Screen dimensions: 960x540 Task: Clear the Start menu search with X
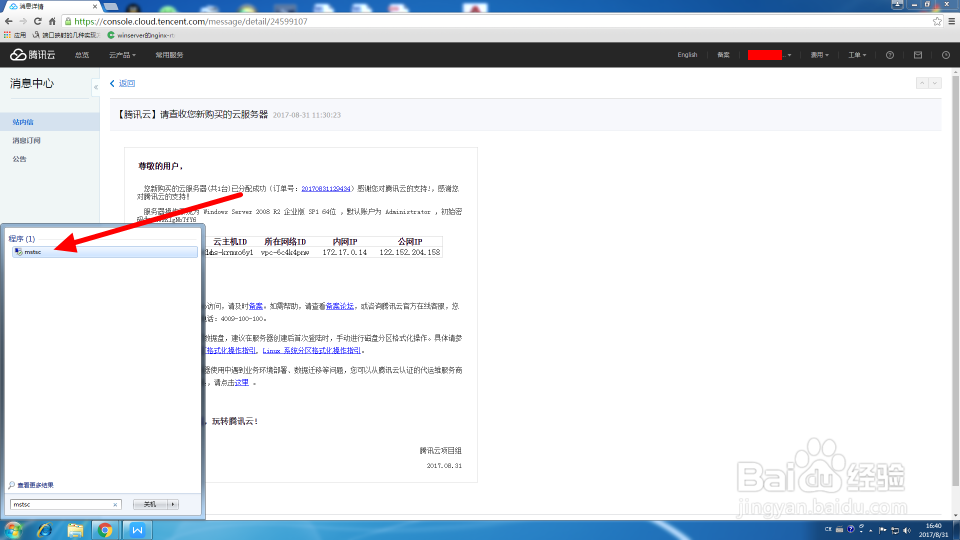115,504
